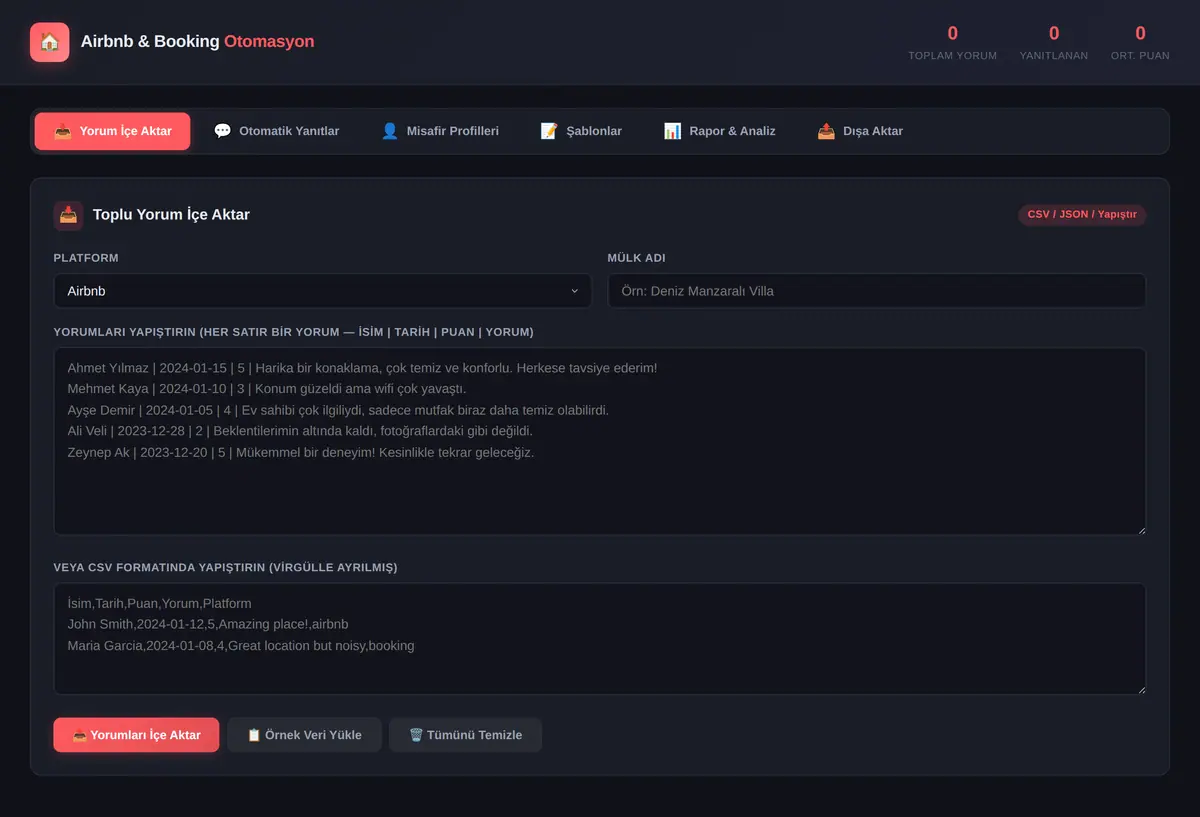Open the Misafir Profilleri tab
Viewport: 1200px width, 817px height.
(x=440, y=131)
